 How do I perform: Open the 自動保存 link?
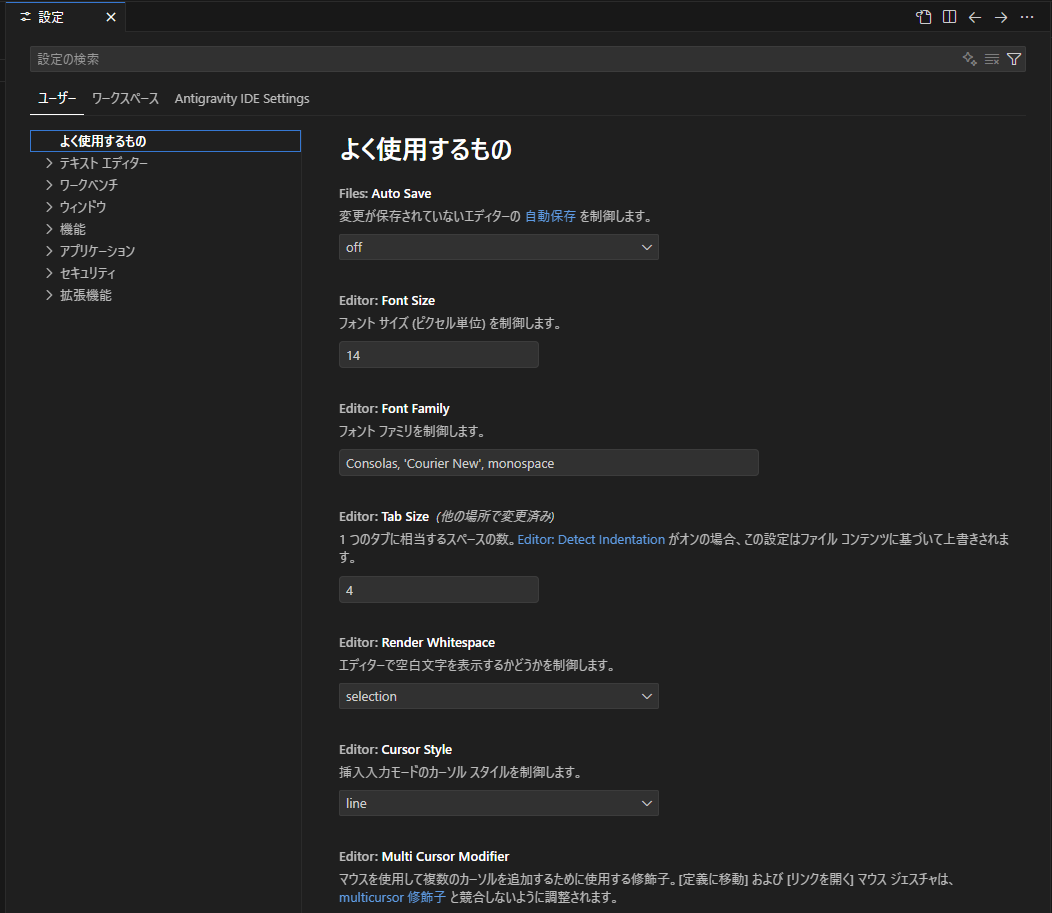coord(550,216)
